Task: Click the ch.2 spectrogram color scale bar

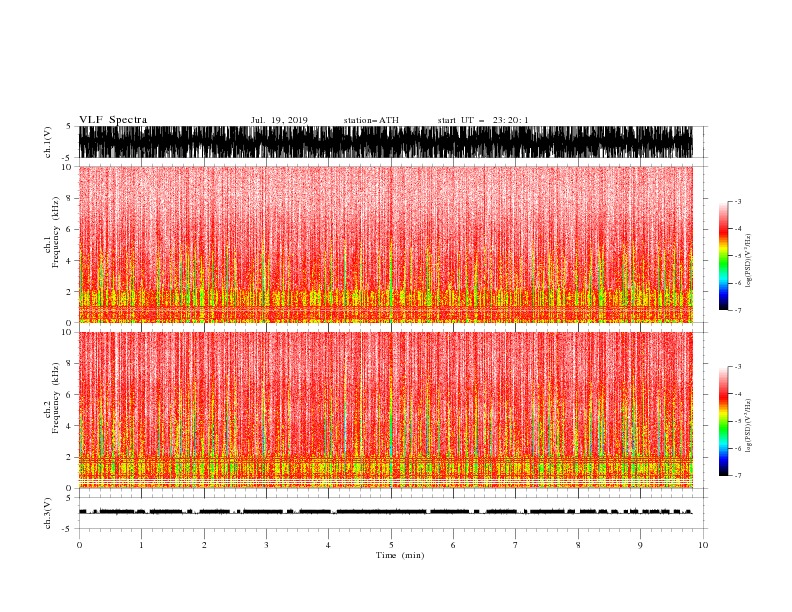Action: tap(723, 421)
